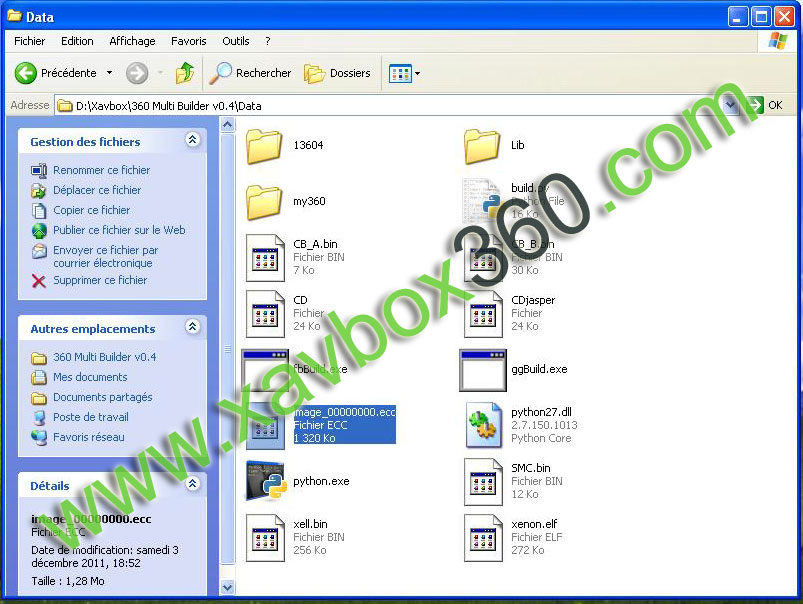Select the 13604 folder icon
Screen dimensions: 803x604
pos(264,147)
